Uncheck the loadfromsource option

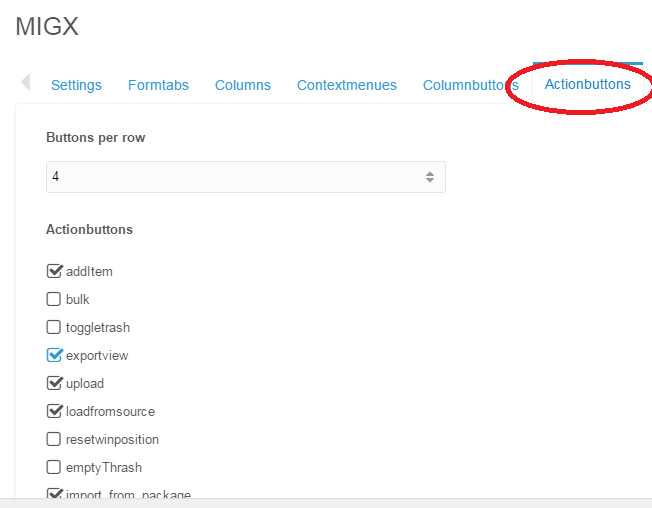(x=54, y=411)
